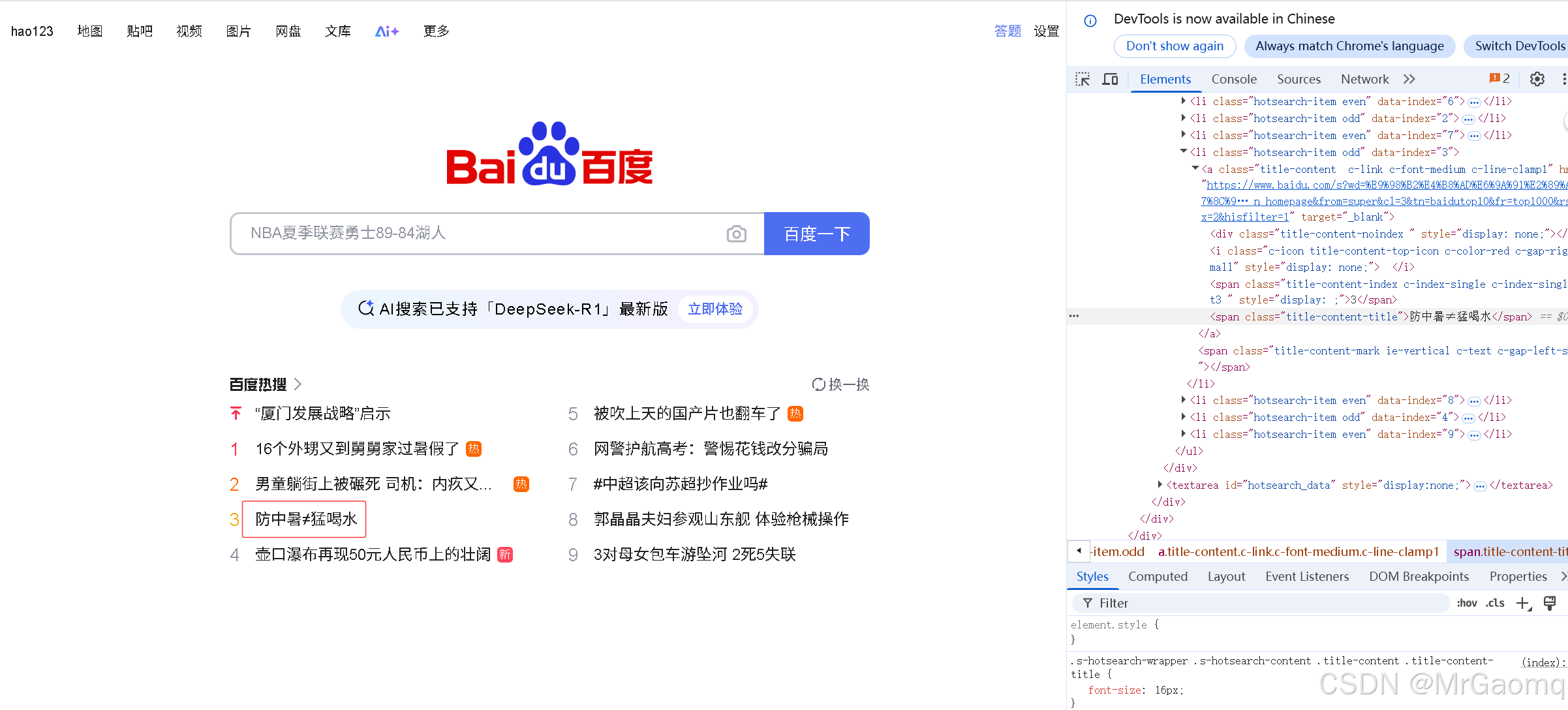Image resolution: width=1568 pixels, height=710 pixels.
Task: Expand li element with data-index 6
Action: (1183, 101)
